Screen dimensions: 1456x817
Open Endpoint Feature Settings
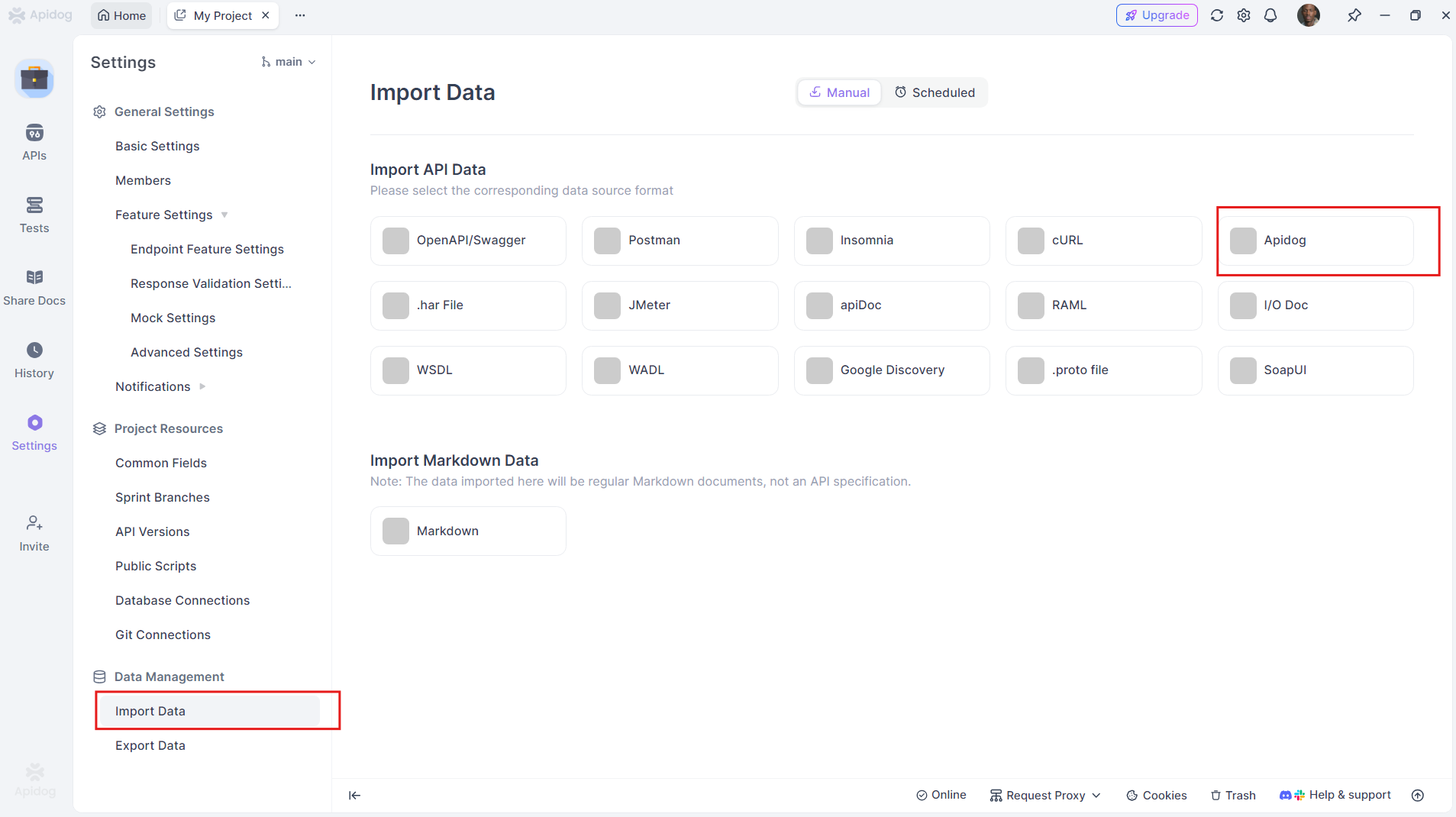(207, 249)
